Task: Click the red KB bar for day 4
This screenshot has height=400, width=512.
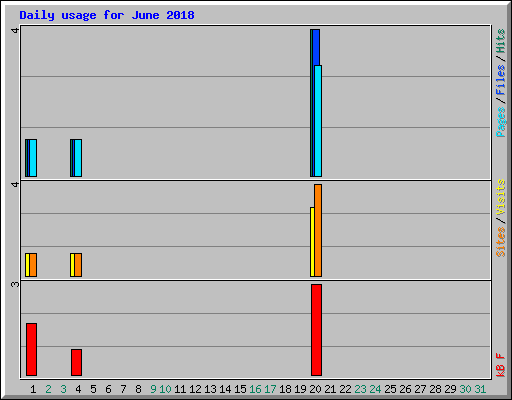Action: (x=76, y=363)
